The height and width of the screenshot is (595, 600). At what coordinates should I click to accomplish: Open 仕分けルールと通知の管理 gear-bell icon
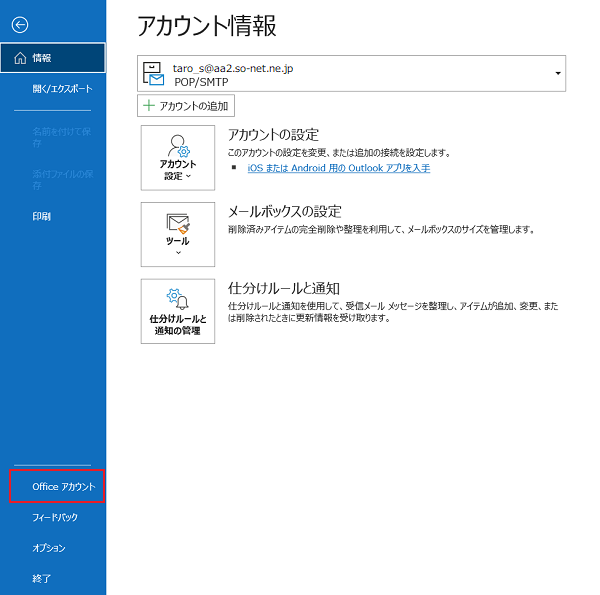tap(178, 298)
